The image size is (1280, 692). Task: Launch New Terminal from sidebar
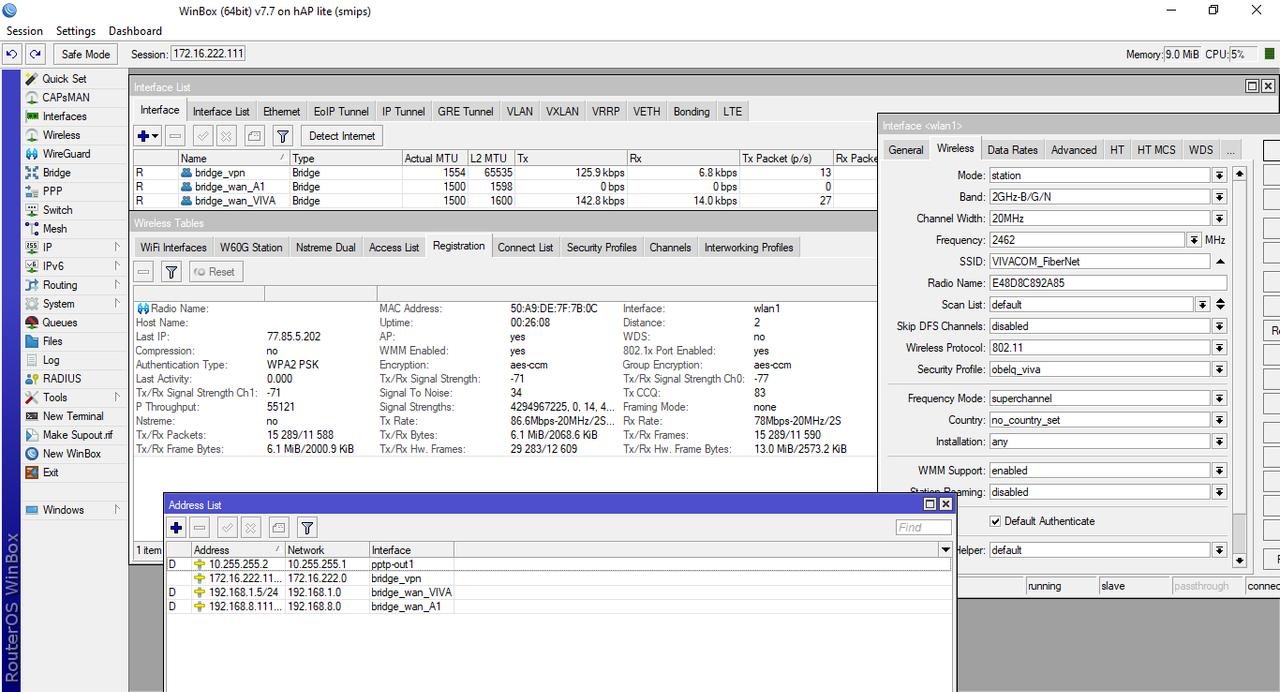tap(72, 416)
